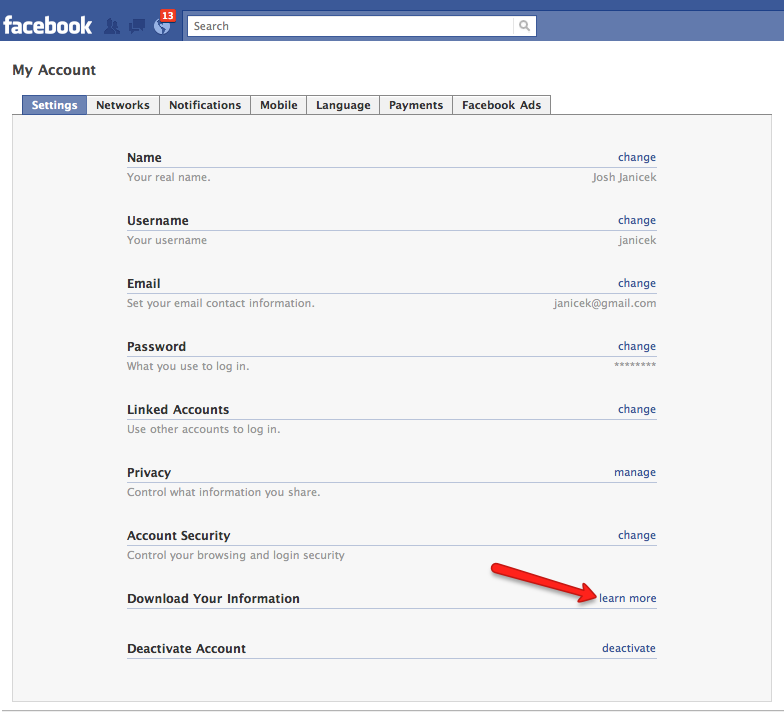Click the Username section heading
The image size is (784, 712).
click(x=158, y=220)
